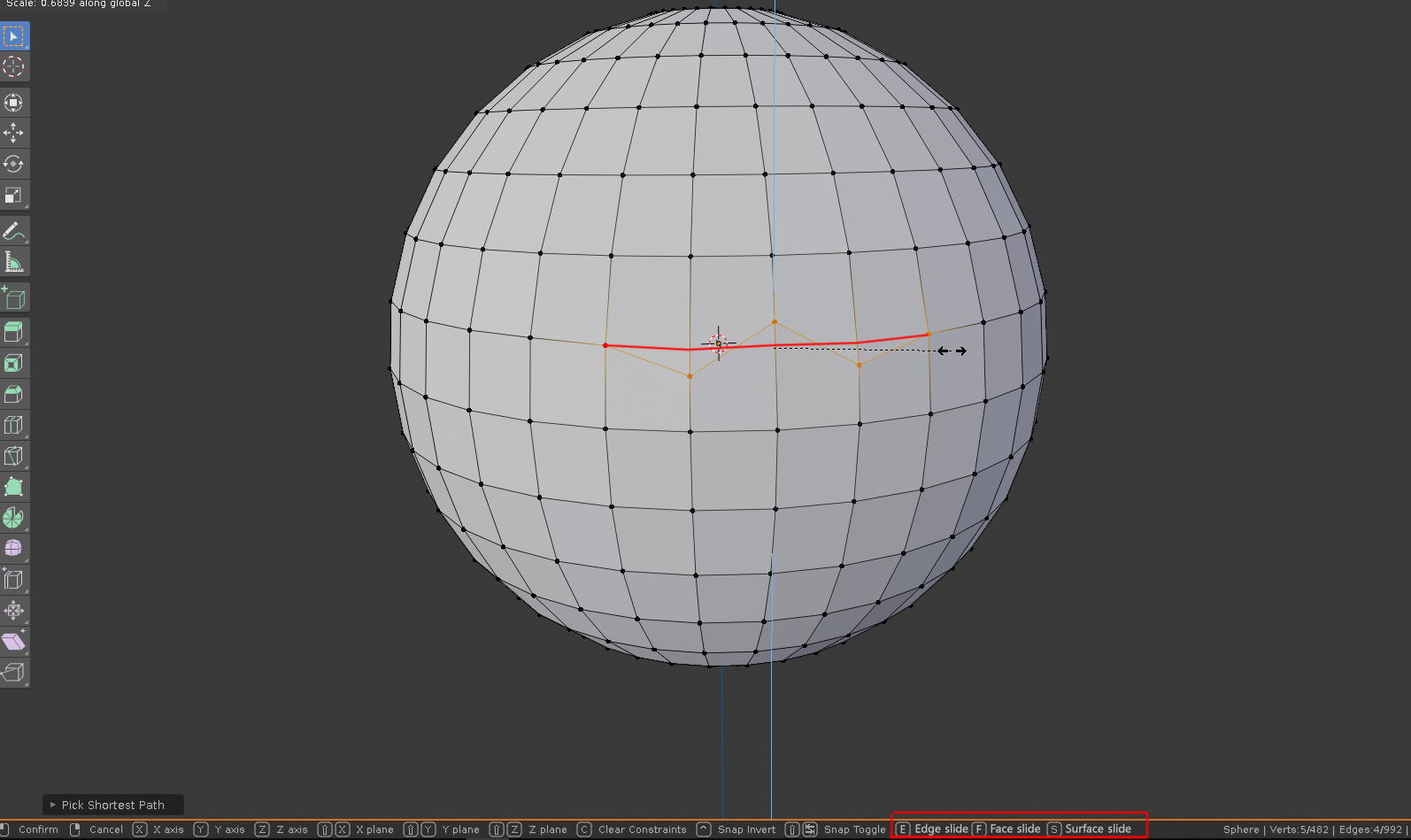Activate the 3D Cursor tool
This screenshot has height=840, width=1411.
(x=14, y=66)
